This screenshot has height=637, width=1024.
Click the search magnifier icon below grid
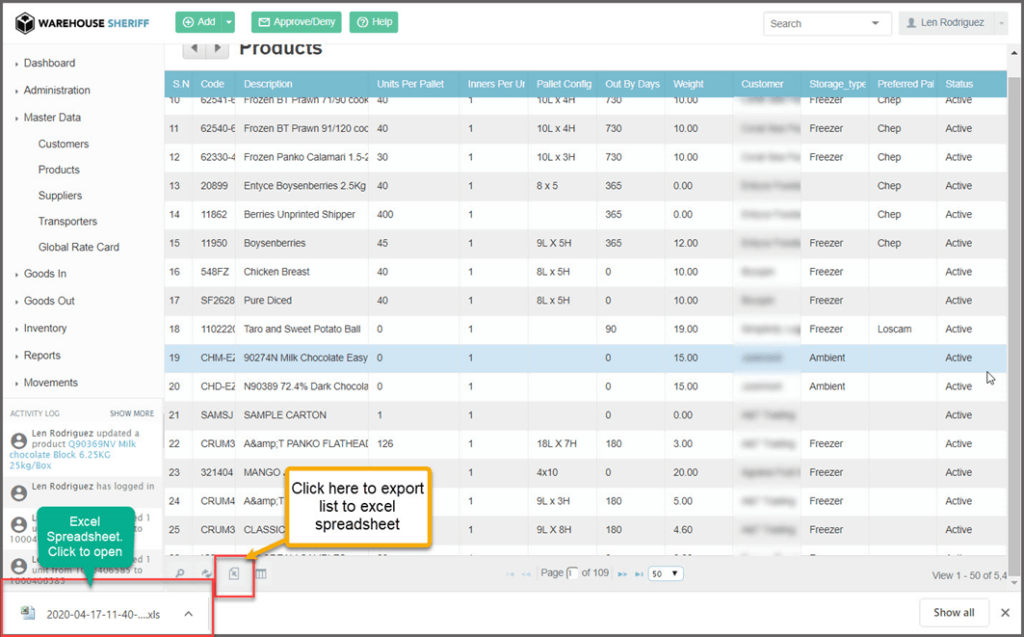[x=180, y=574]
